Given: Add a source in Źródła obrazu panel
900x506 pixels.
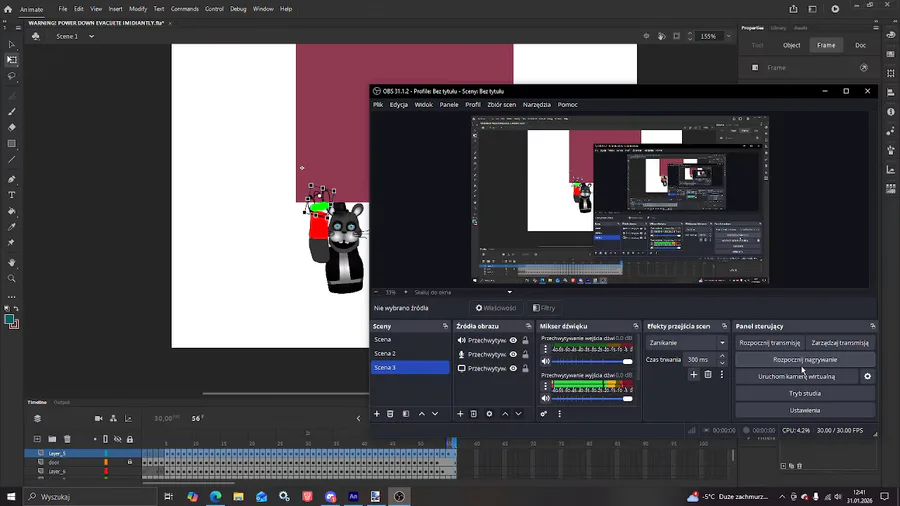Looking at the screenshot, I should click(x=460, y=414).
